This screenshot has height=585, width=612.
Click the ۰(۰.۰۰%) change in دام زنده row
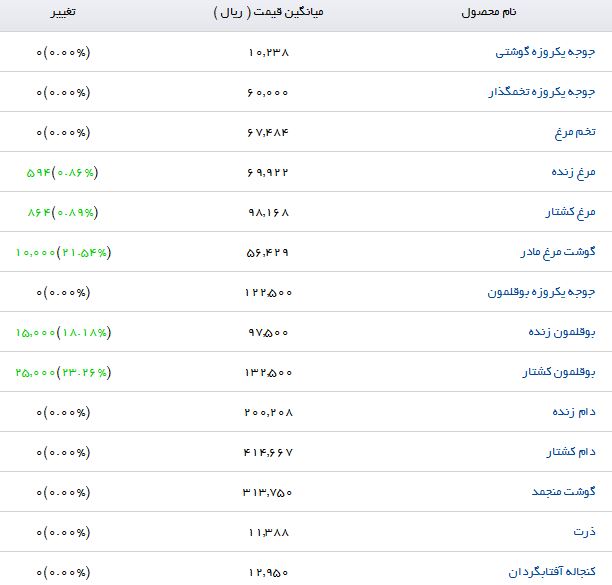pos(63,413)
